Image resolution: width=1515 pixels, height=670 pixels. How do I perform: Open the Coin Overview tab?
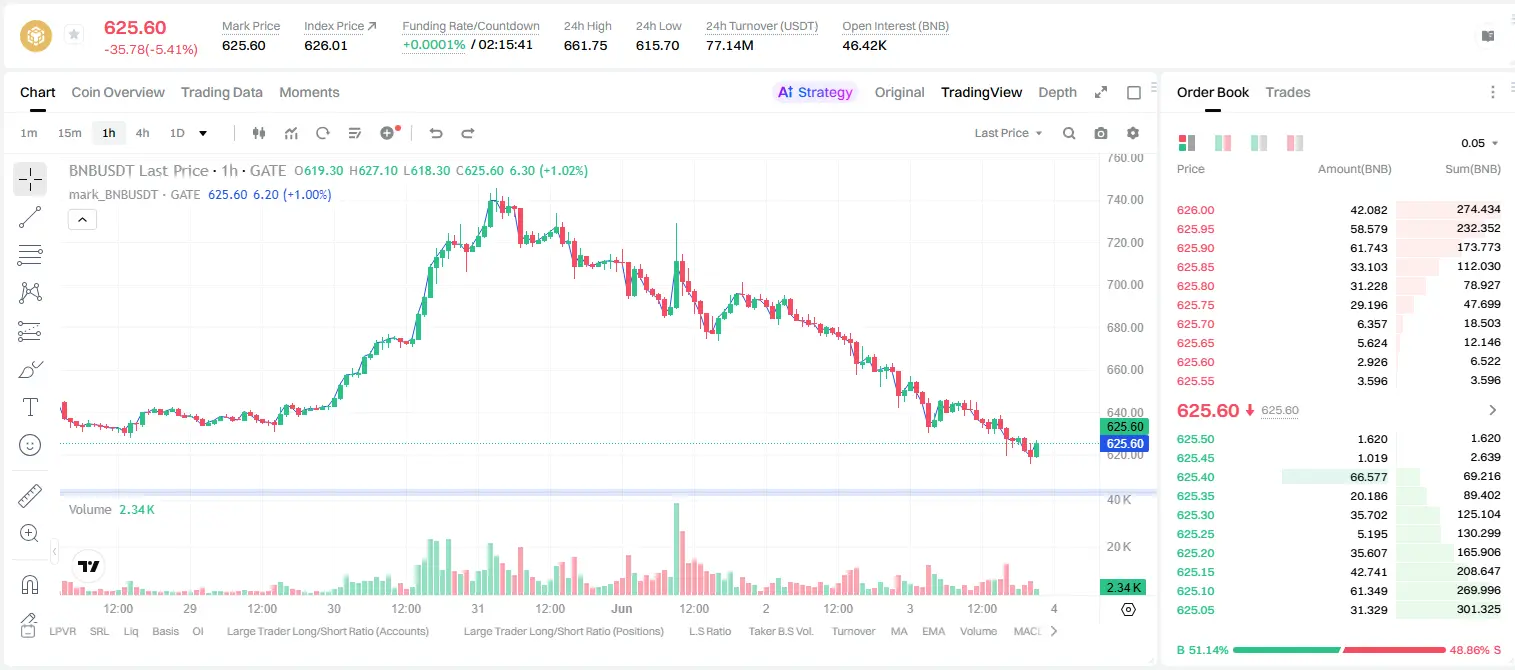click(118, 92)
